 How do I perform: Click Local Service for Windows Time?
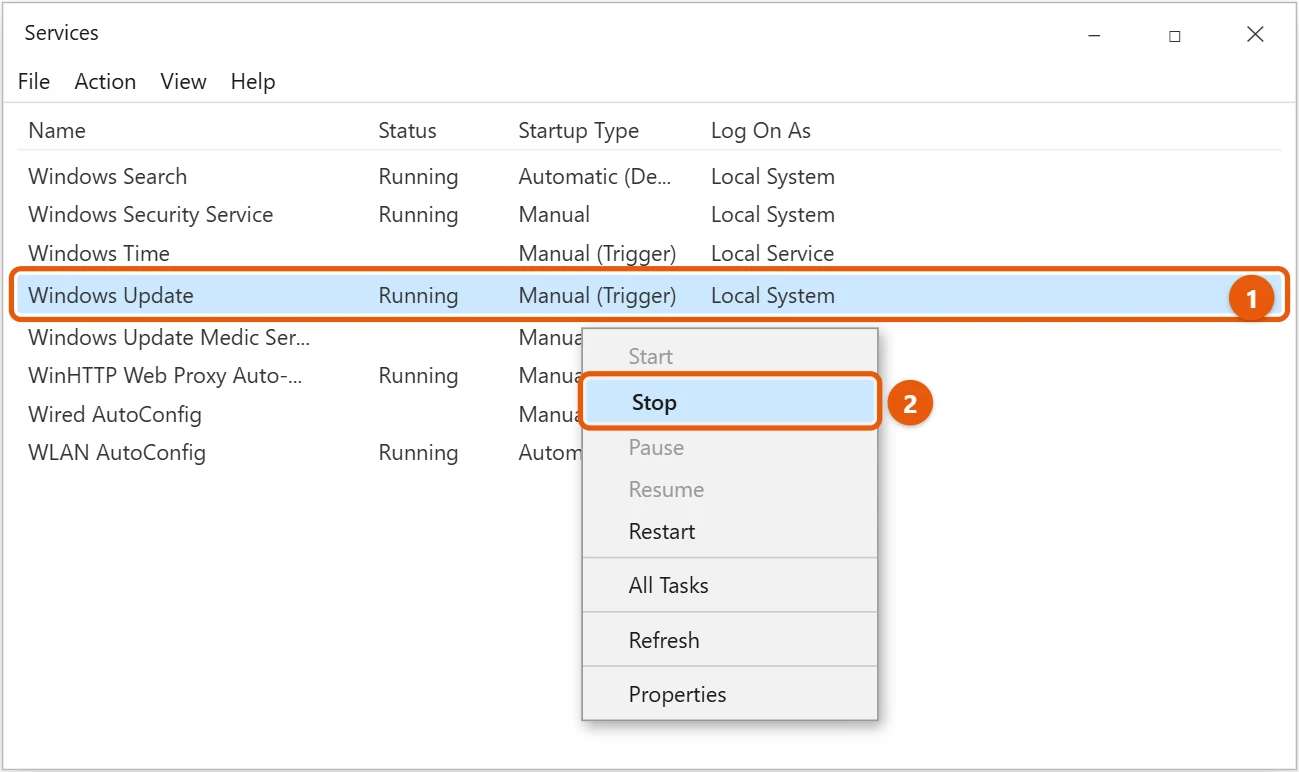point(772,254)
